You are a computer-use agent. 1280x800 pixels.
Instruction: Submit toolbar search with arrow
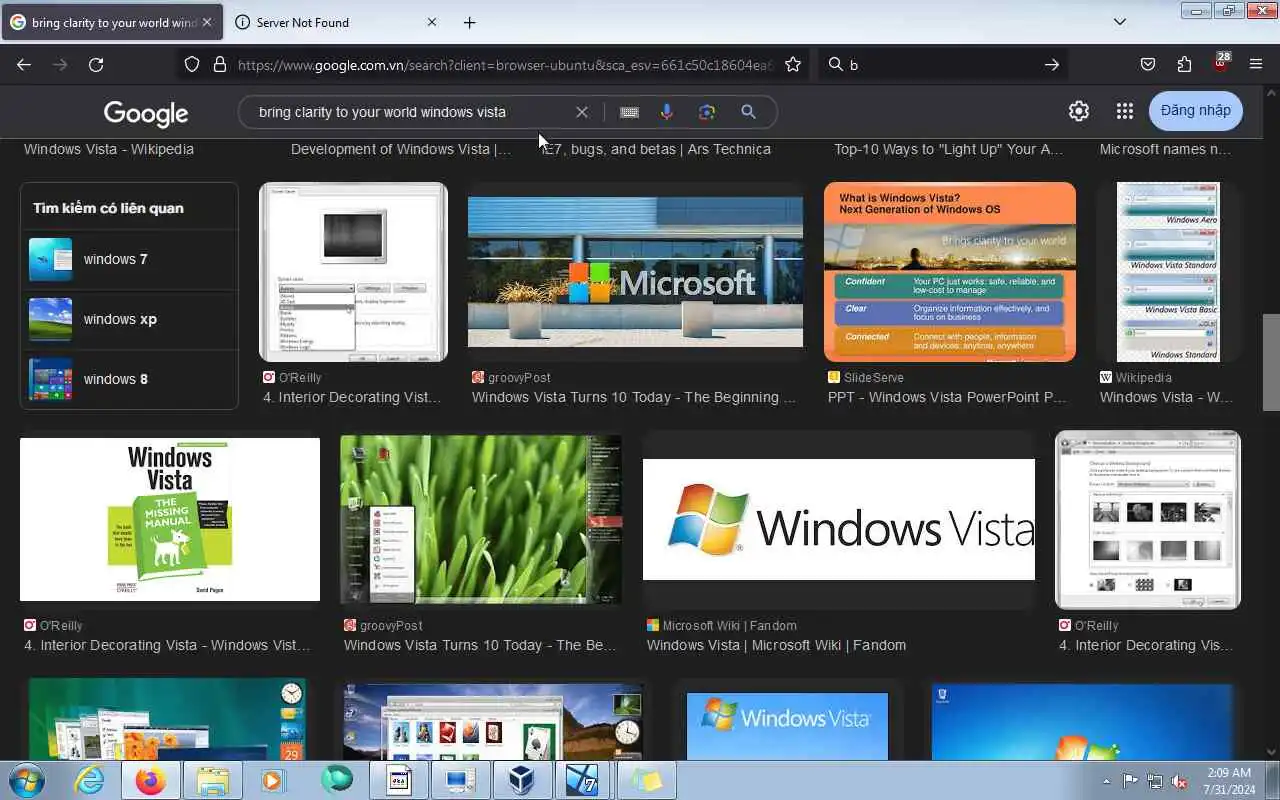click(1051, 64)
